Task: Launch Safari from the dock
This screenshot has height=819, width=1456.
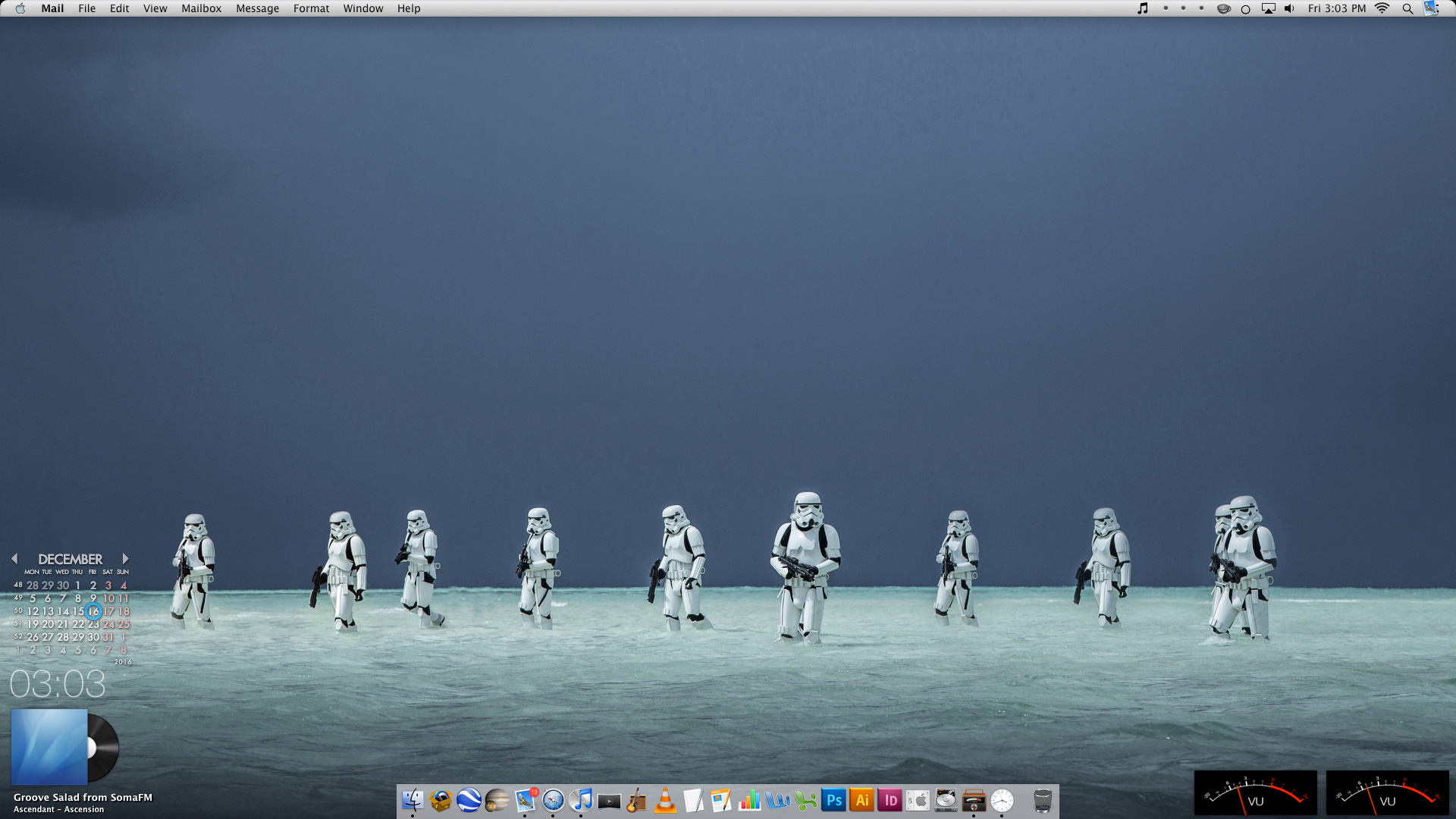Action: (554, 800)
